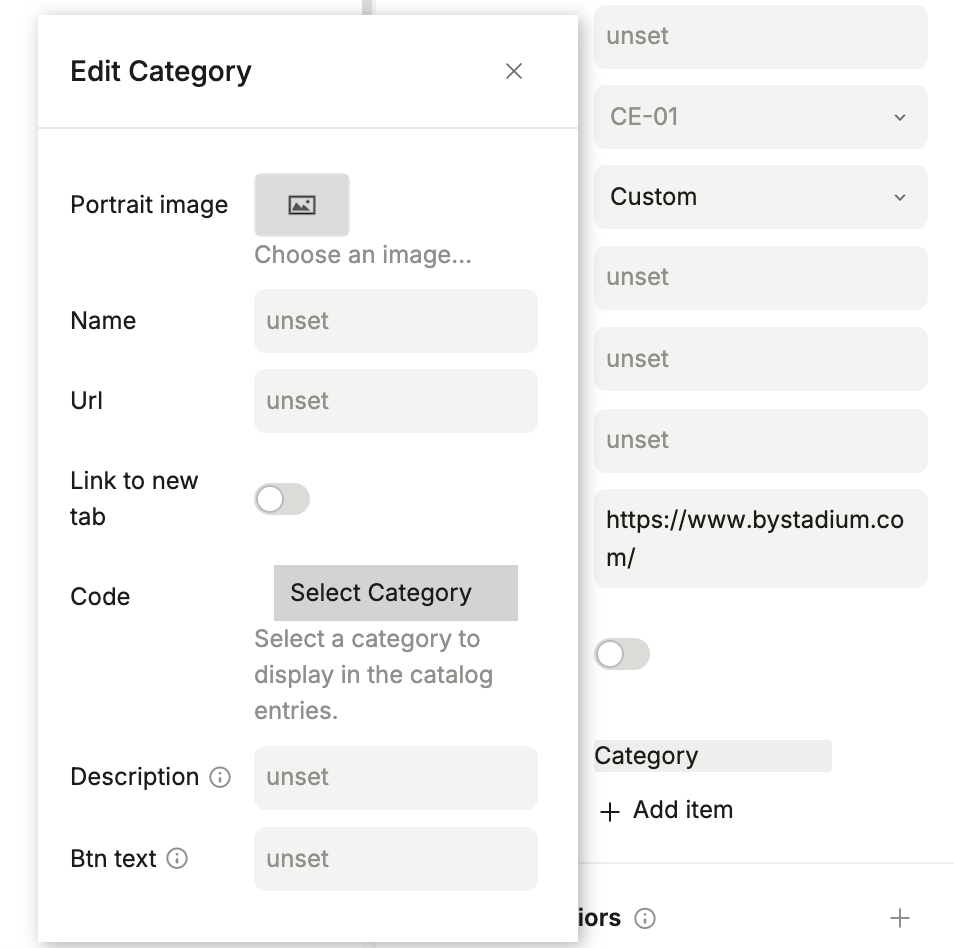This screenshot has width=954, height=948.
Task: Toggle the Link to new tab switch
Action: pyautogui.click(x=282, y=499)
